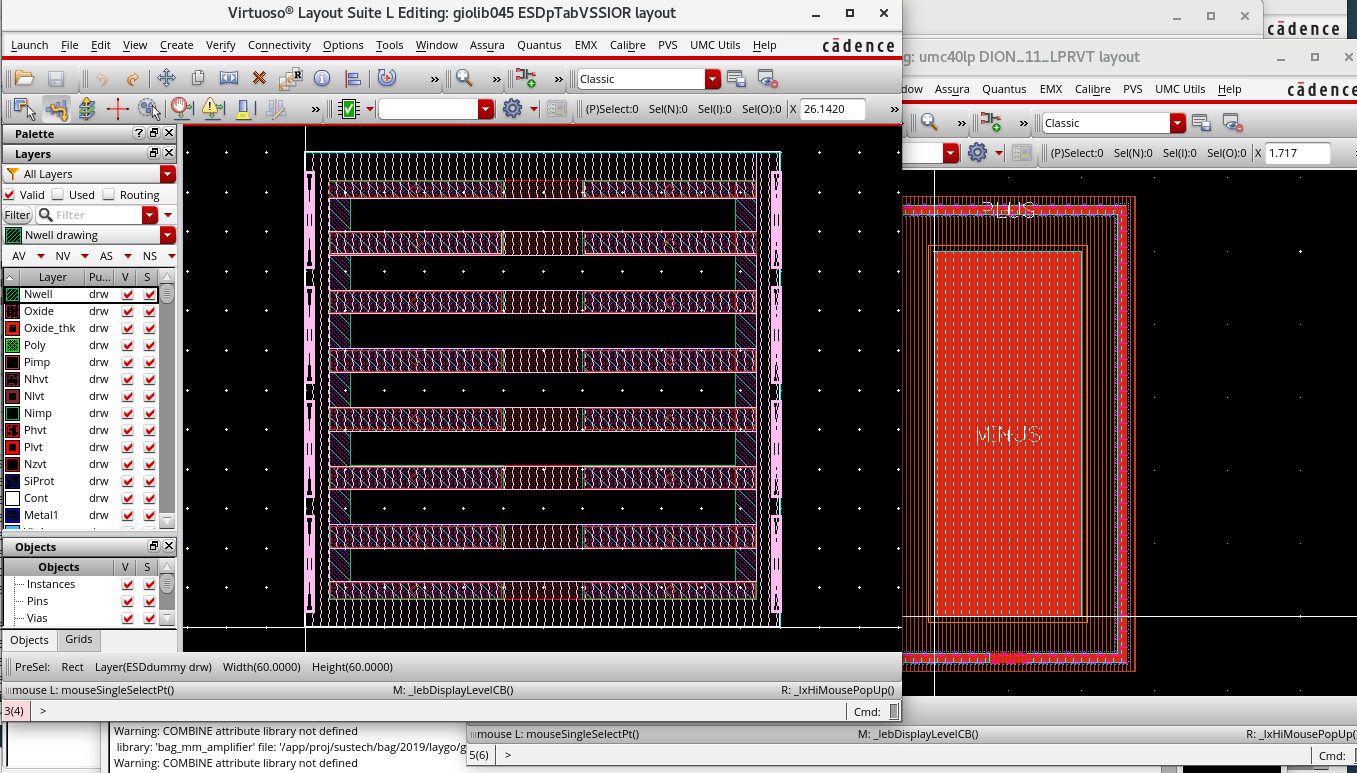Click the magnifier Zoom In icon
Image resolution: width=1357 pixels, height=773 pixels.
(x=464, y=78)
